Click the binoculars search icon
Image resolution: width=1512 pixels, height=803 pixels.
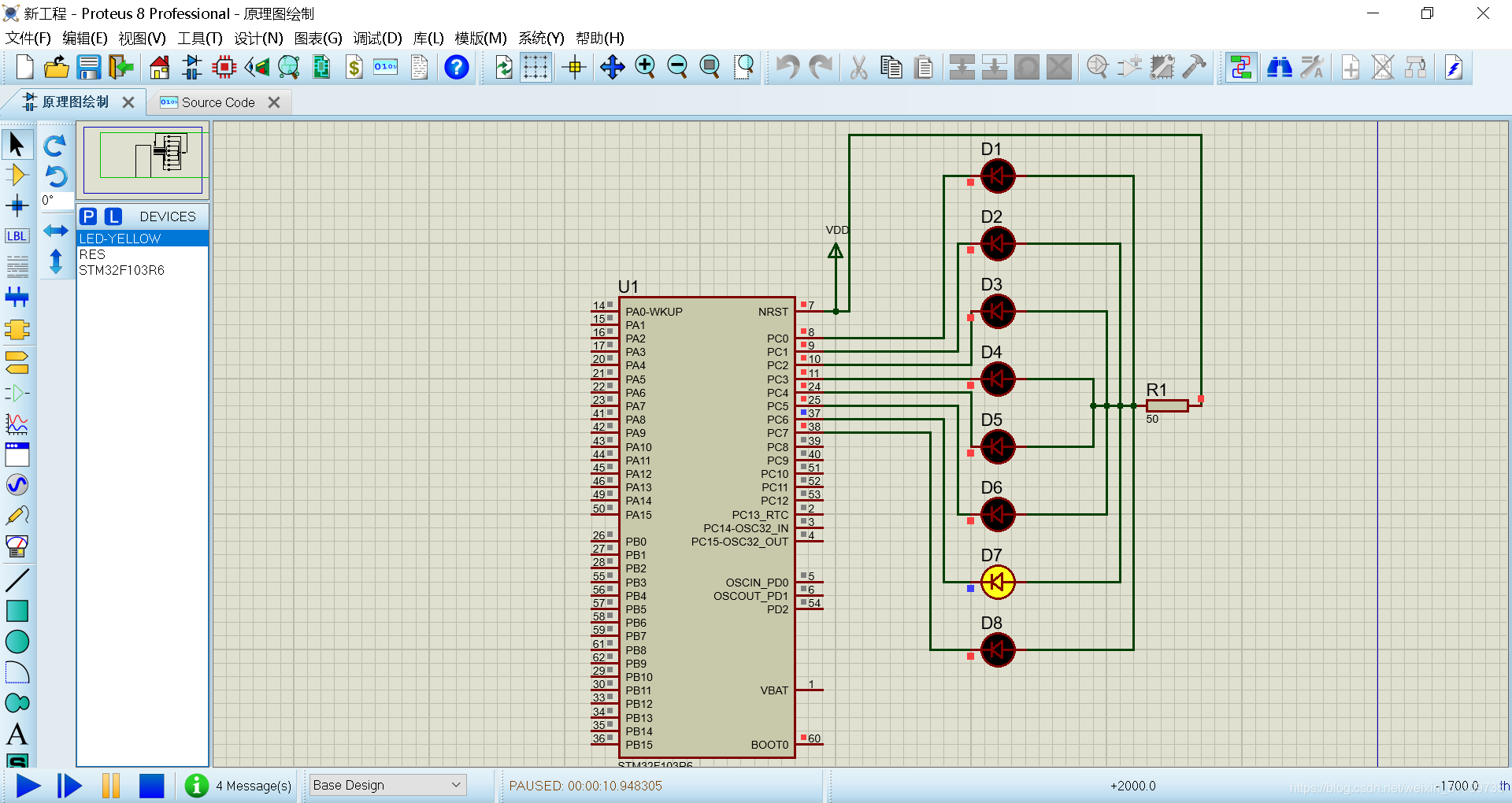coord(1279,67)
